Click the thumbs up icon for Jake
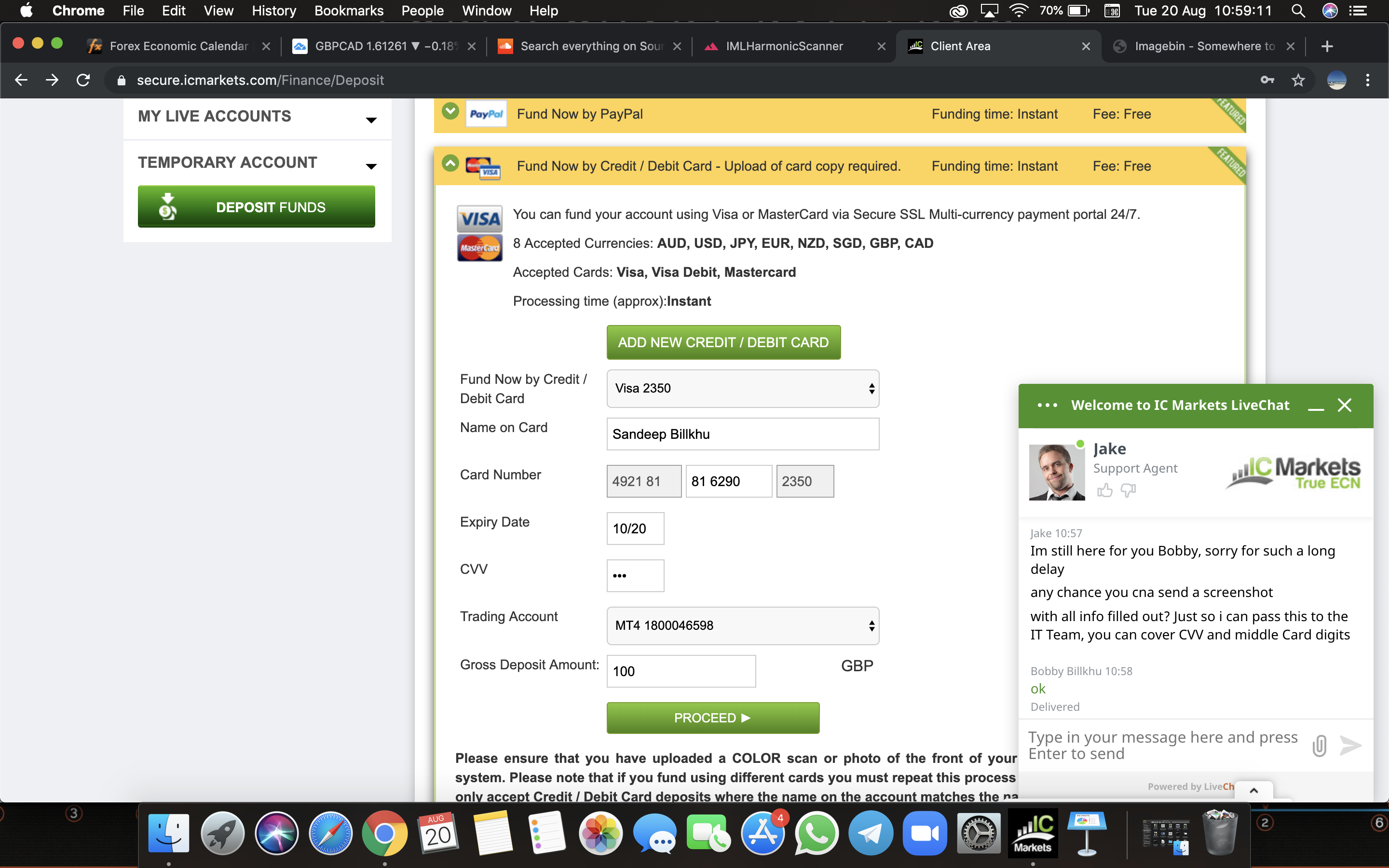 click(1104, 490)
